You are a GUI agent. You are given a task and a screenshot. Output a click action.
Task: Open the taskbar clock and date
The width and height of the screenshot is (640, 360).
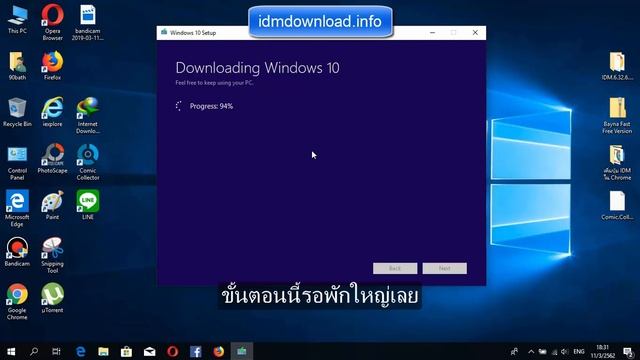tap(602, 351)
